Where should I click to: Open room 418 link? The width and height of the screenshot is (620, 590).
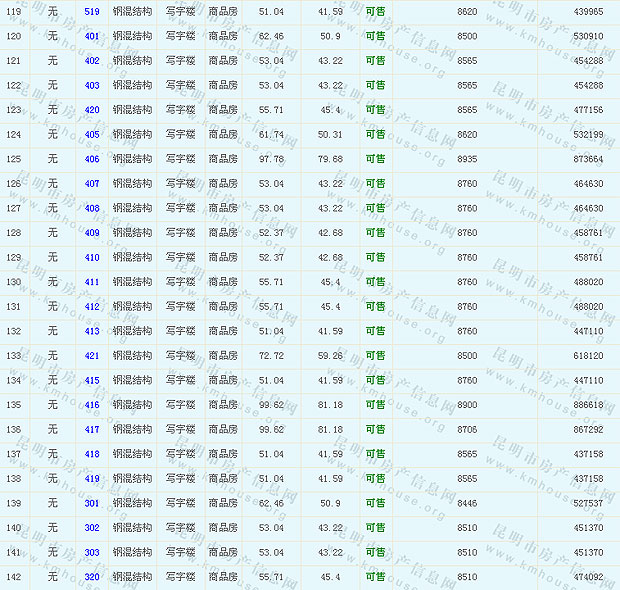click(92, 454)
